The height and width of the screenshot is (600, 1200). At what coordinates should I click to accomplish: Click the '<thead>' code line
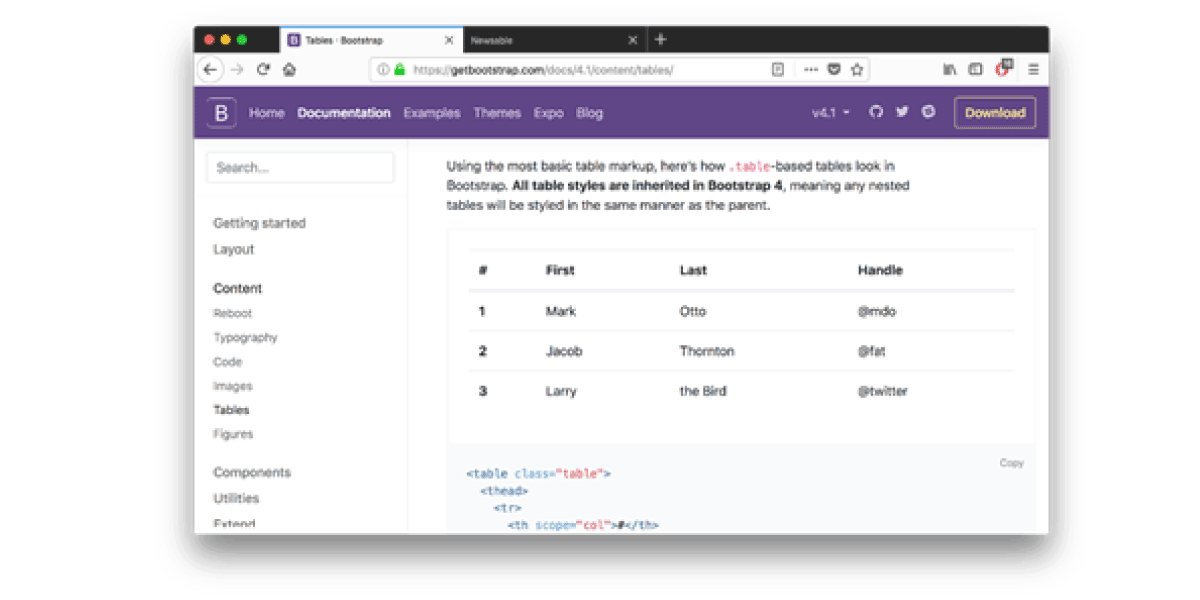[504, 491]
